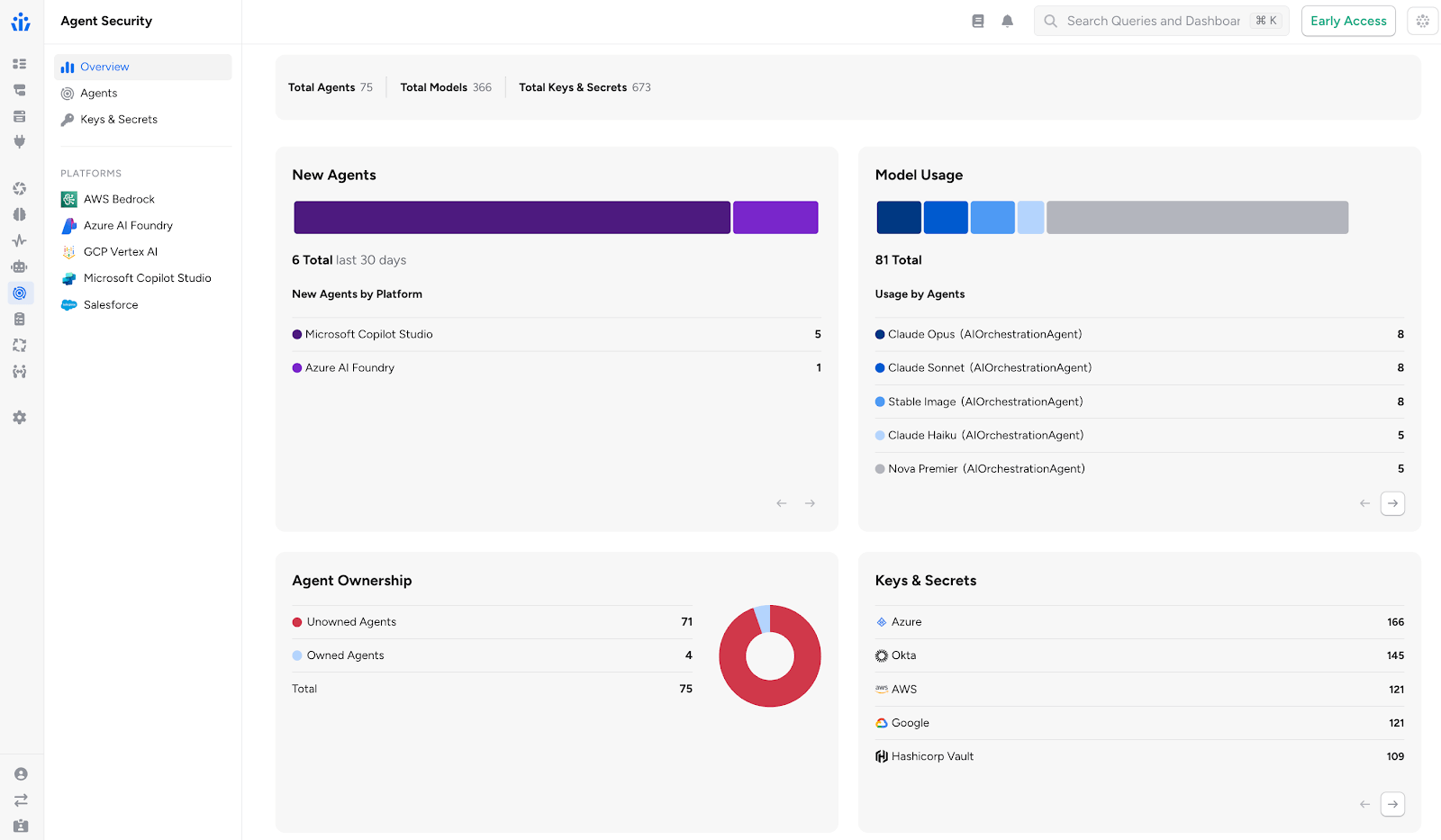This screenshot has width=1441, height=840.
Task: Open the Agents menu item
Action: 99,93
